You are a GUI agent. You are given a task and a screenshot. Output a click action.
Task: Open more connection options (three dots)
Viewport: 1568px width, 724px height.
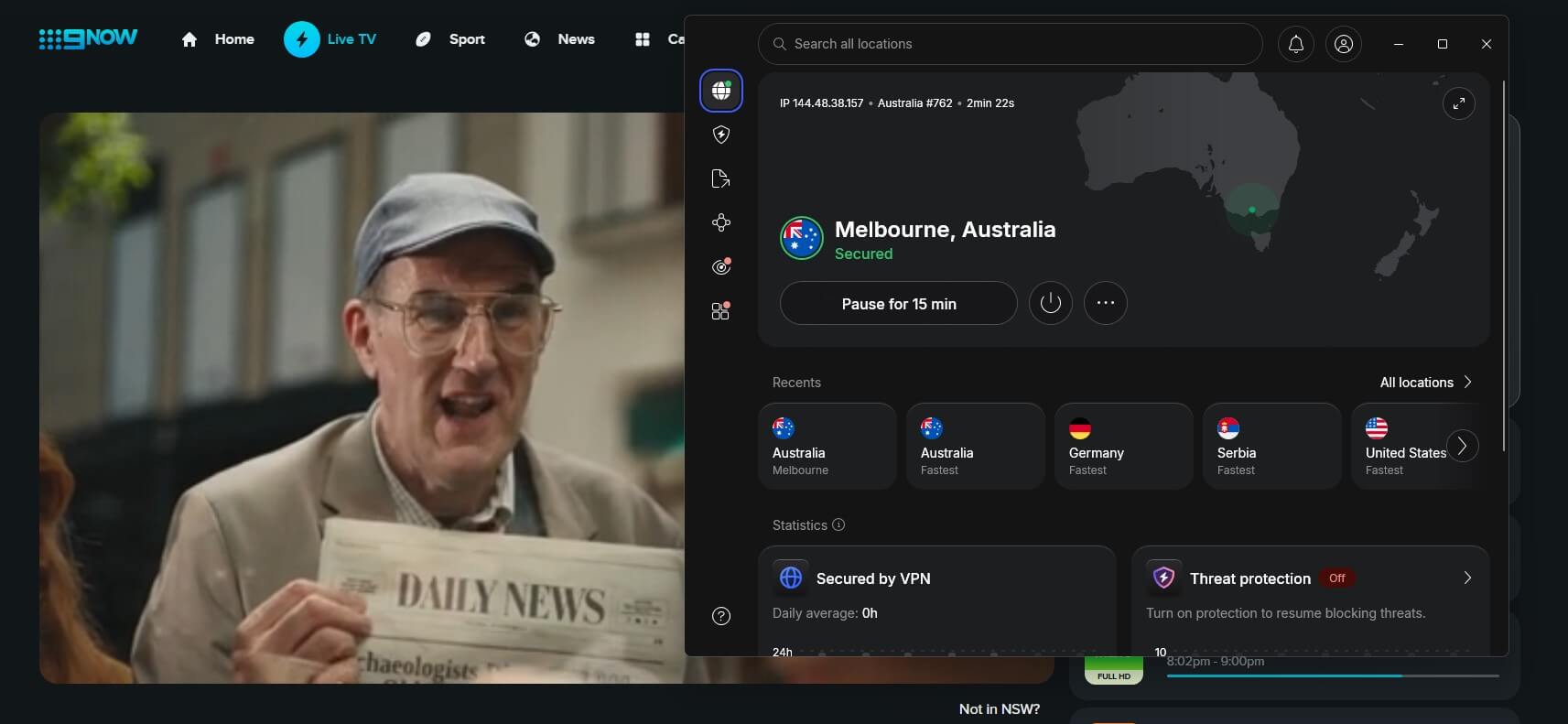[1106, 303]
